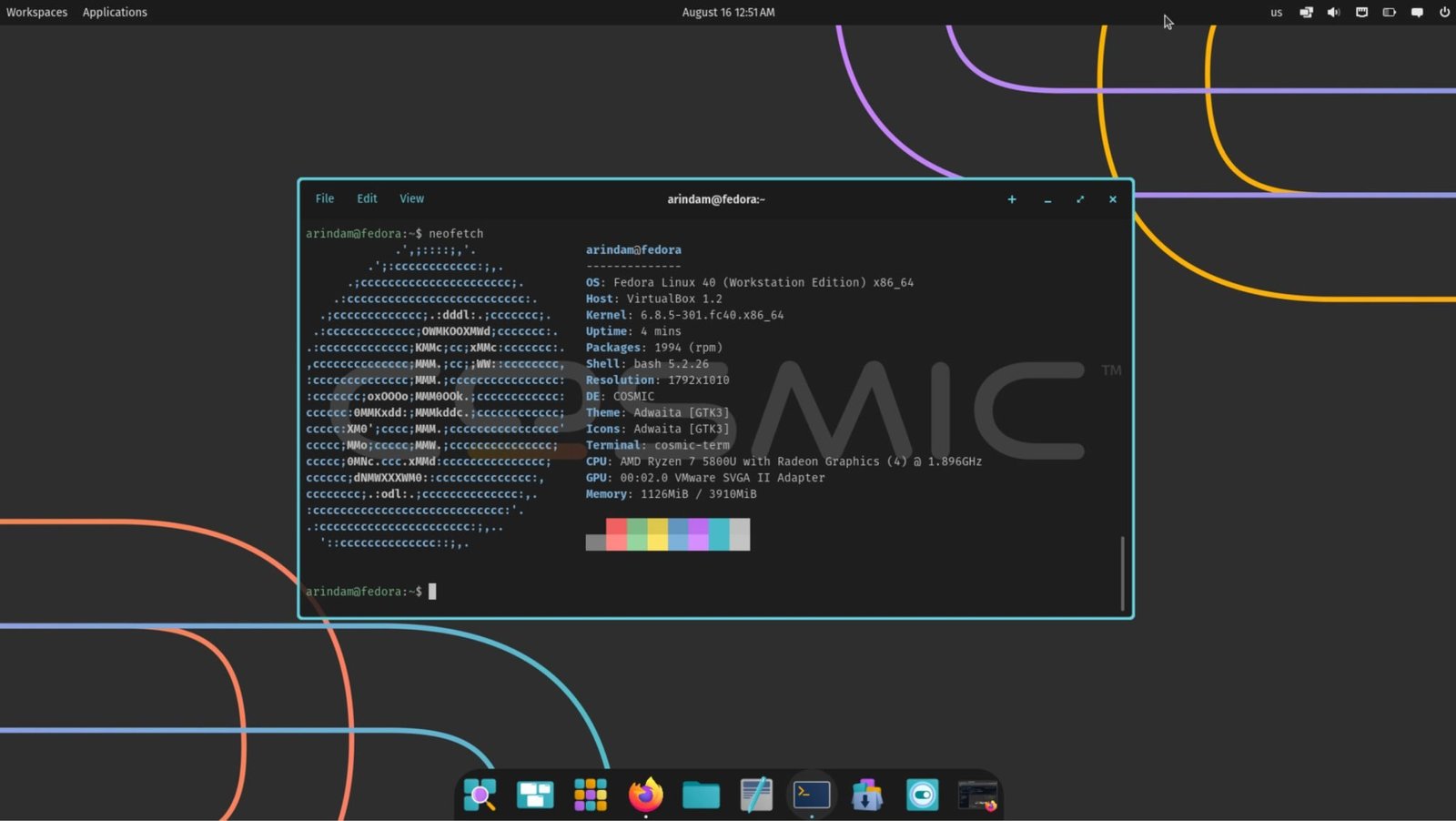
Task: Open Firefox from the dock
Action: coord(645,795)
